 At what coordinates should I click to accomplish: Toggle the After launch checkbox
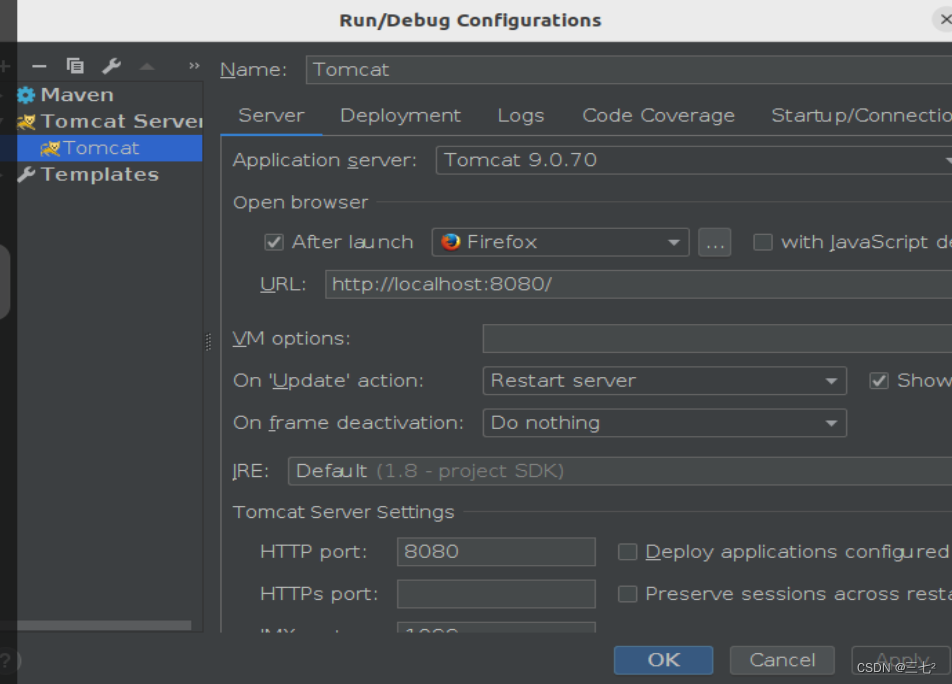274,242
